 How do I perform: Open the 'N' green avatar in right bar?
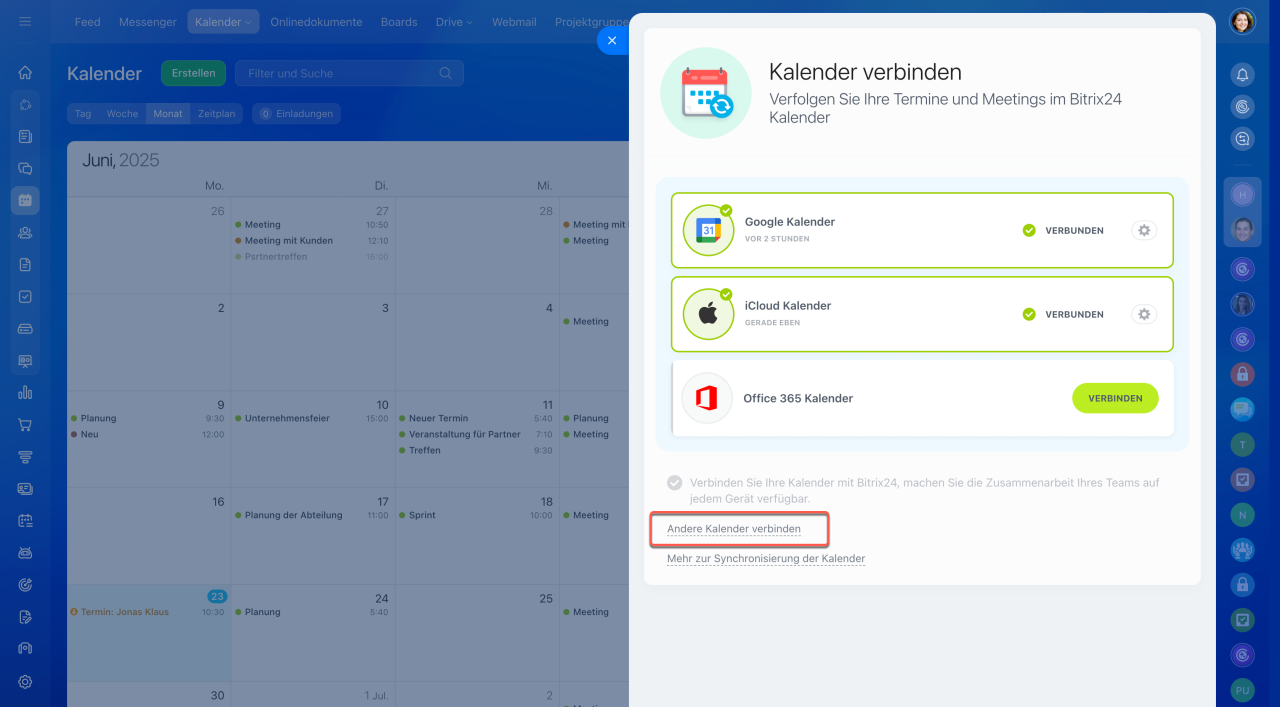(1242, 514)
